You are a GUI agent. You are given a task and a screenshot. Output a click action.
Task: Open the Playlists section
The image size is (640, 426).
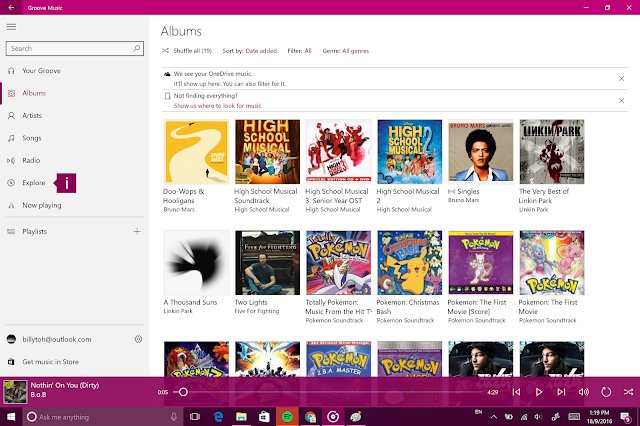[x=34, y=231]
